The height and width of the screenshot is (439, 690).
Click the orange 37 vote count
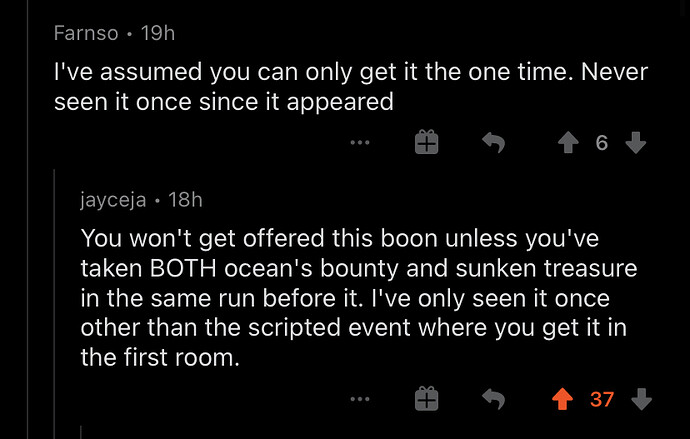(x=602, y=400)
